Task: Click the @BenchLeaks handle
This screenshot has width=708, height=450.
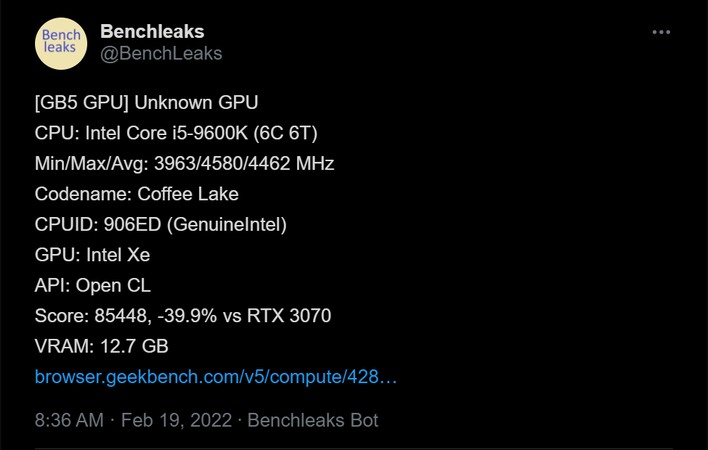Action: [x=161, y=53]
